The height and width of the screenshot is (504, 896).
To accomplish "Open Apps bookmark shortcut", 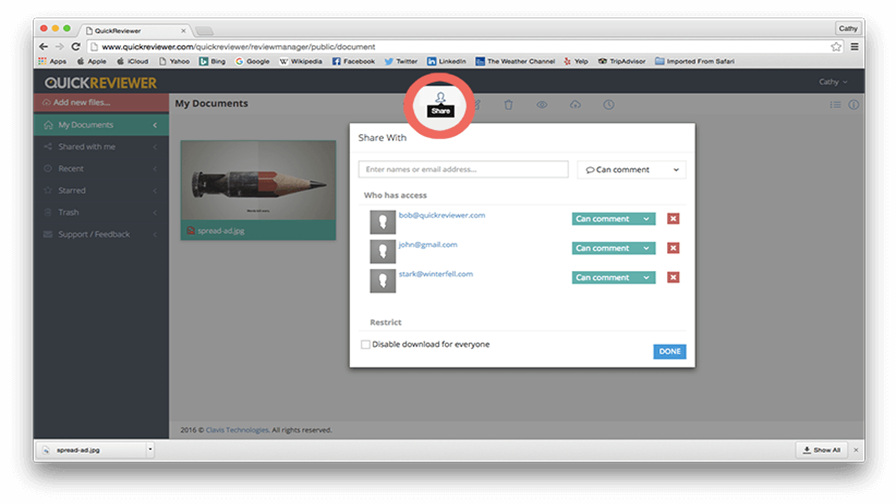I will pyautogui.click(x=52, y=61).
